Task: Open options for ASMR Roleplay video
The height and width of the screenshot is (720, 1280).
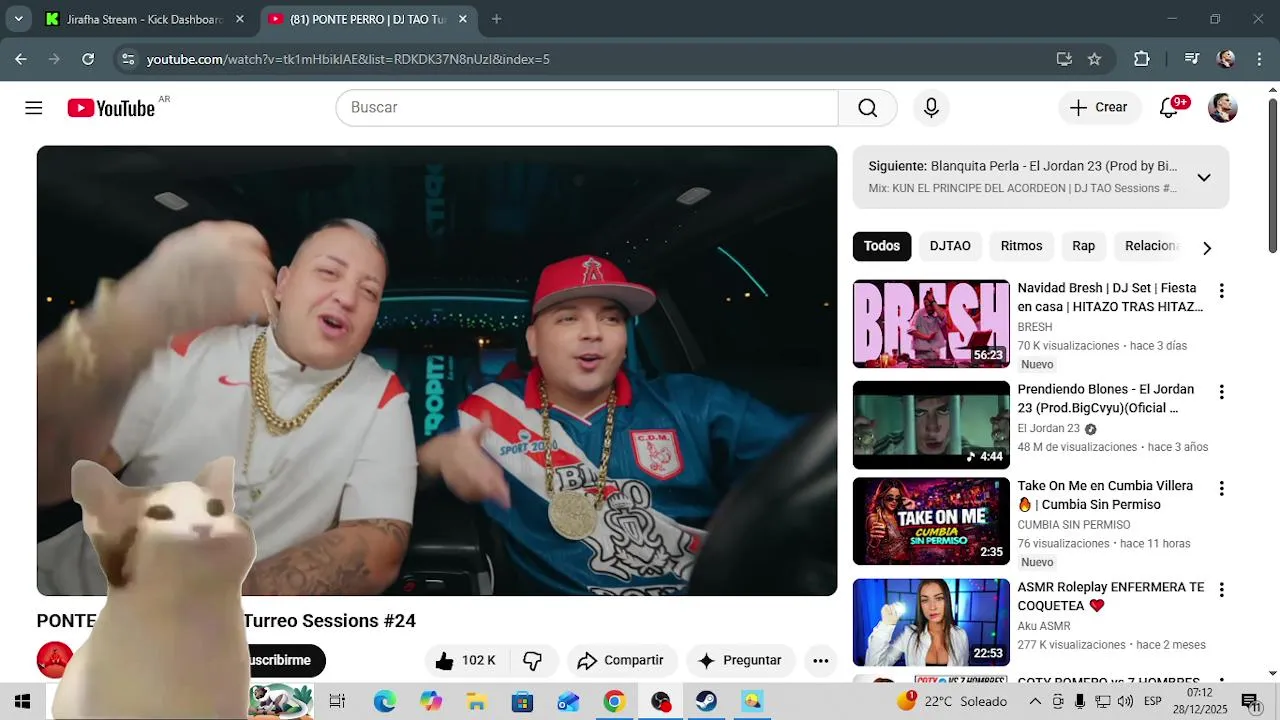Action: click(1221, 590)
